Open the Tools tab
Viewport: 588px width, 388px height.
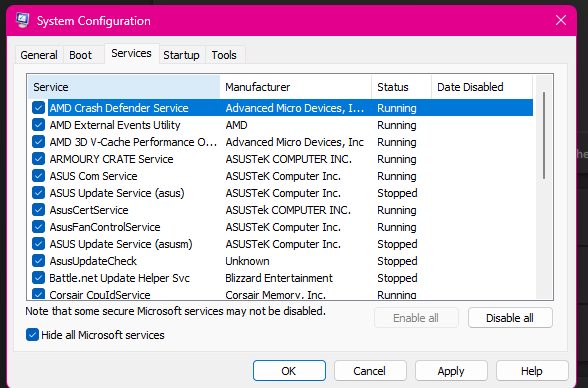coord(224,55)
